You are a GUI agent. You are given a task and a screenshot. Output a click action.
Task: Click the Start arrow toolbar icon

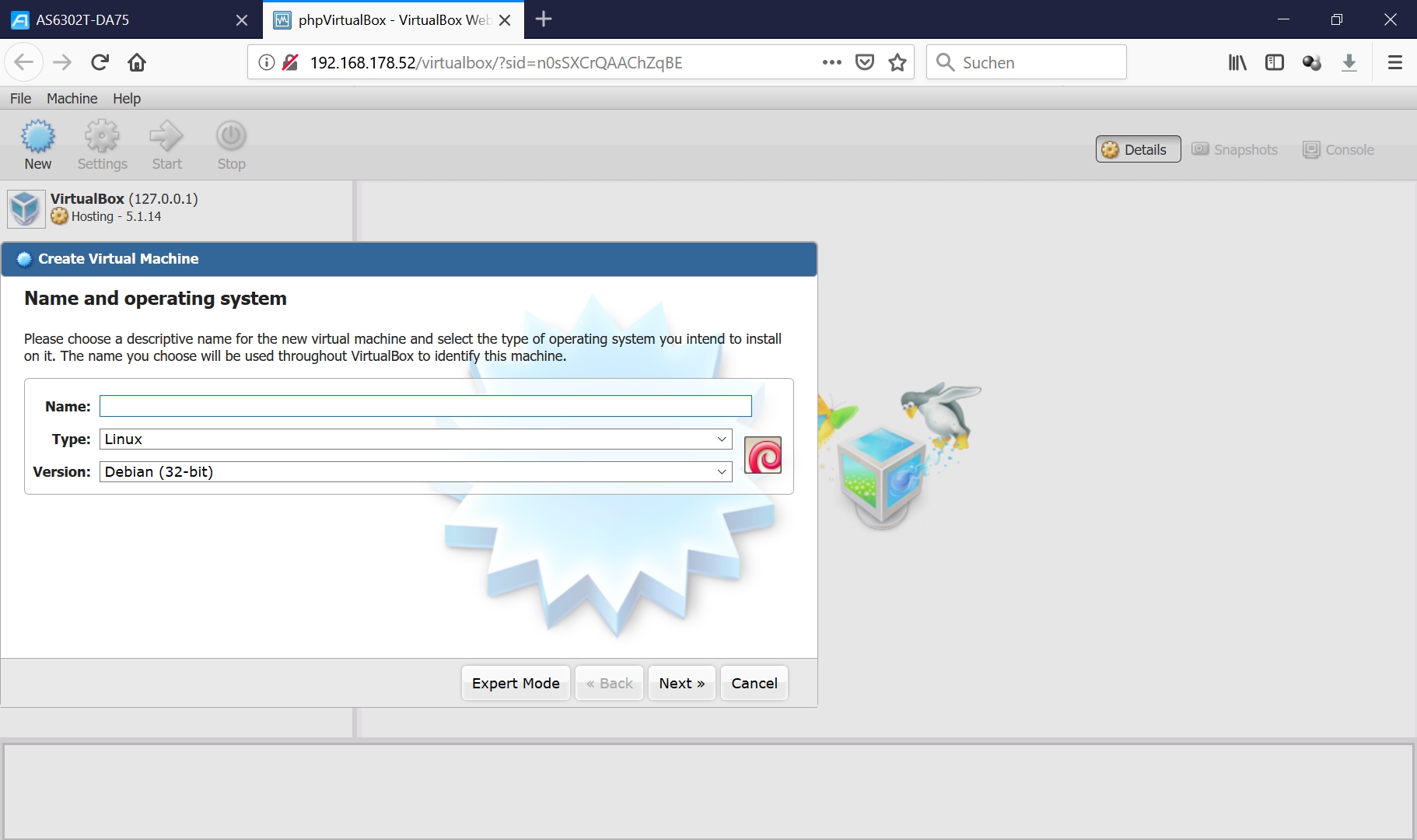coord(166,137)
